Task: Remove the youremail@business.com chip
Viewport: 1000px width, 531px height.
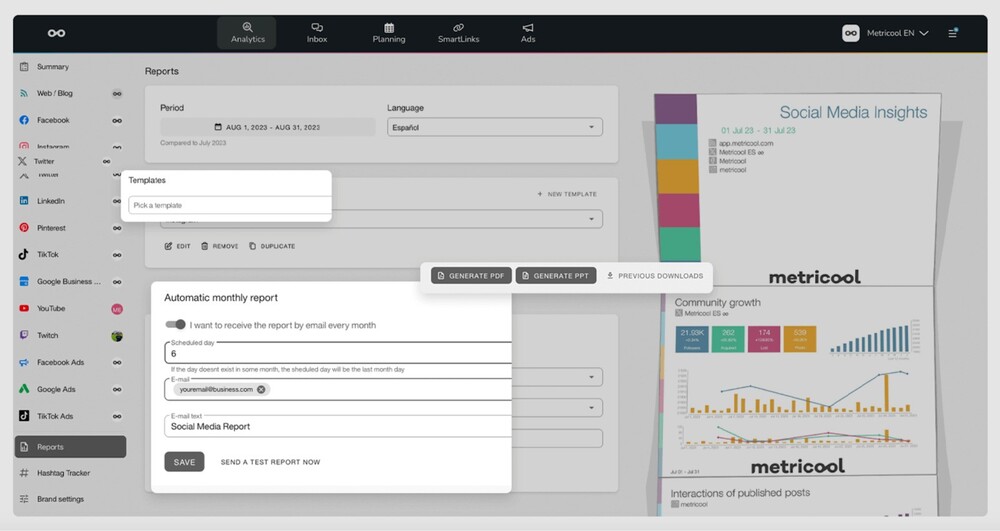Action: pos(261,389)
